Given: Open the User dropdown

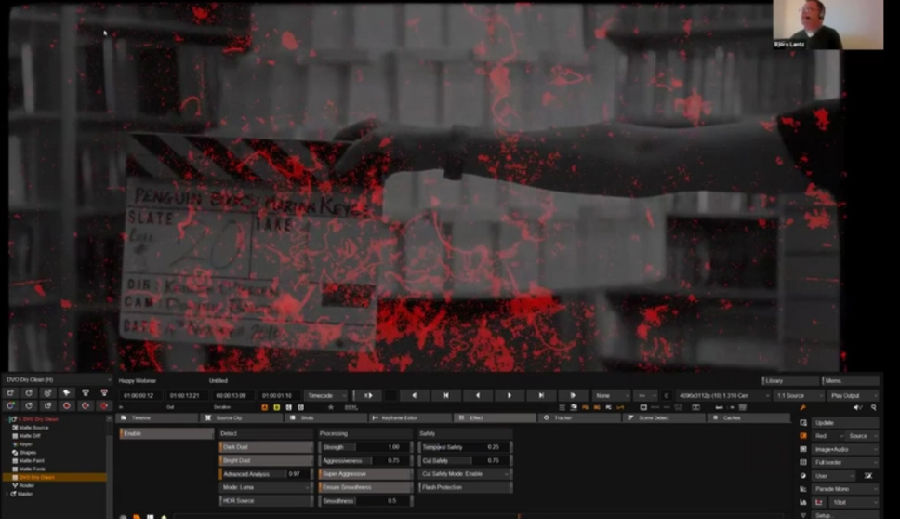Looking at the screenshot, I should point(834,476).
